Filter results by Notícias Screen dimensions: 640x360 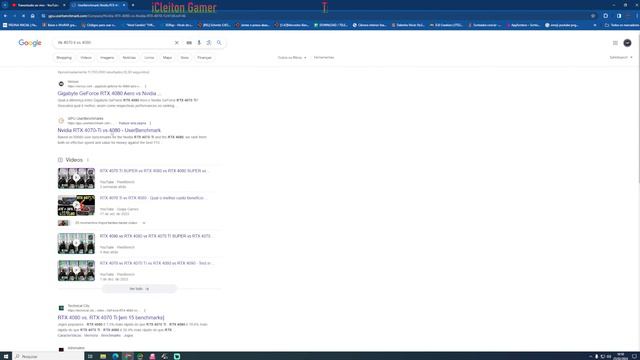tap(129, 58)
